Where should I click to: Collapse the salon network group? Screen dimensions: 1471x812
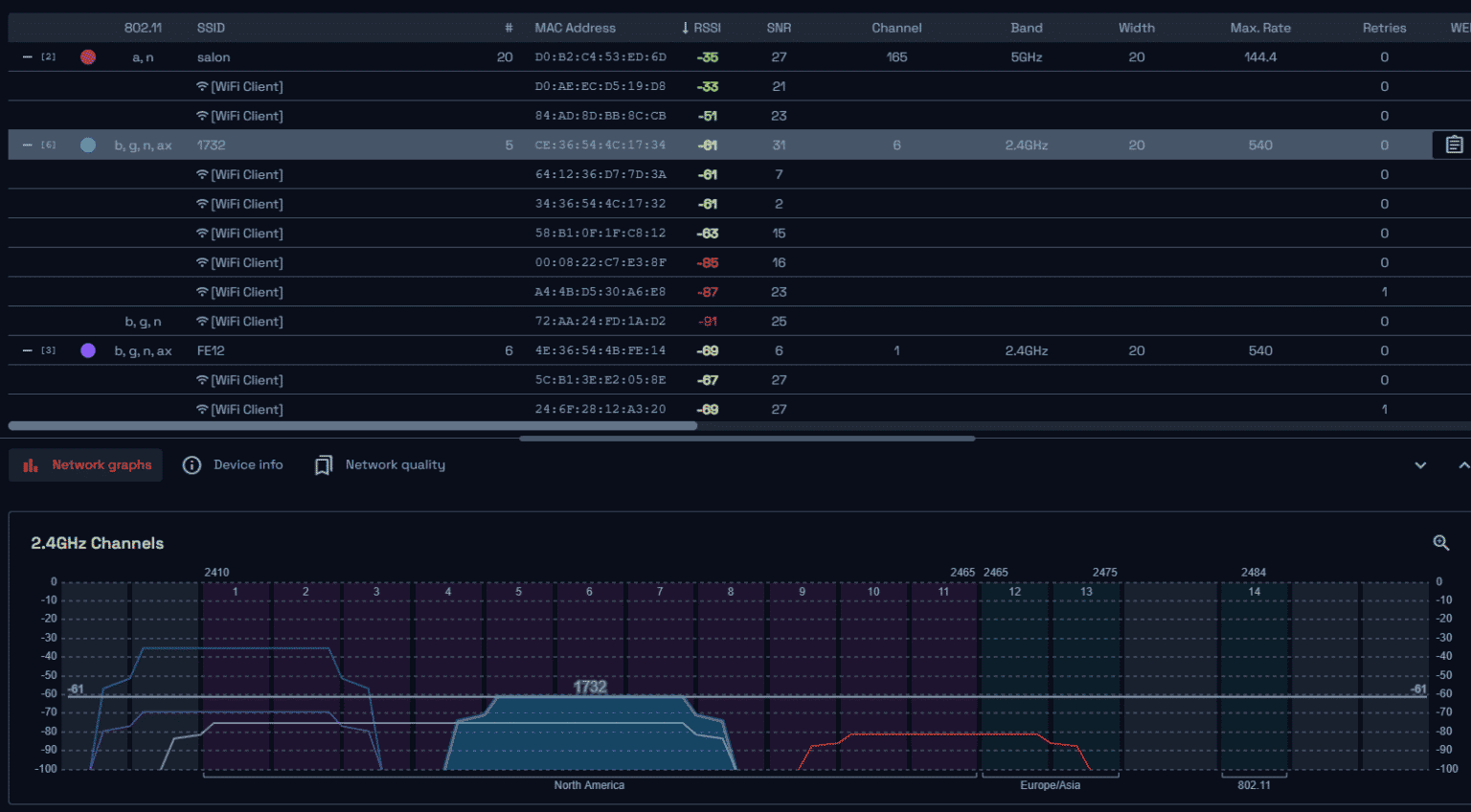[26, 56]
